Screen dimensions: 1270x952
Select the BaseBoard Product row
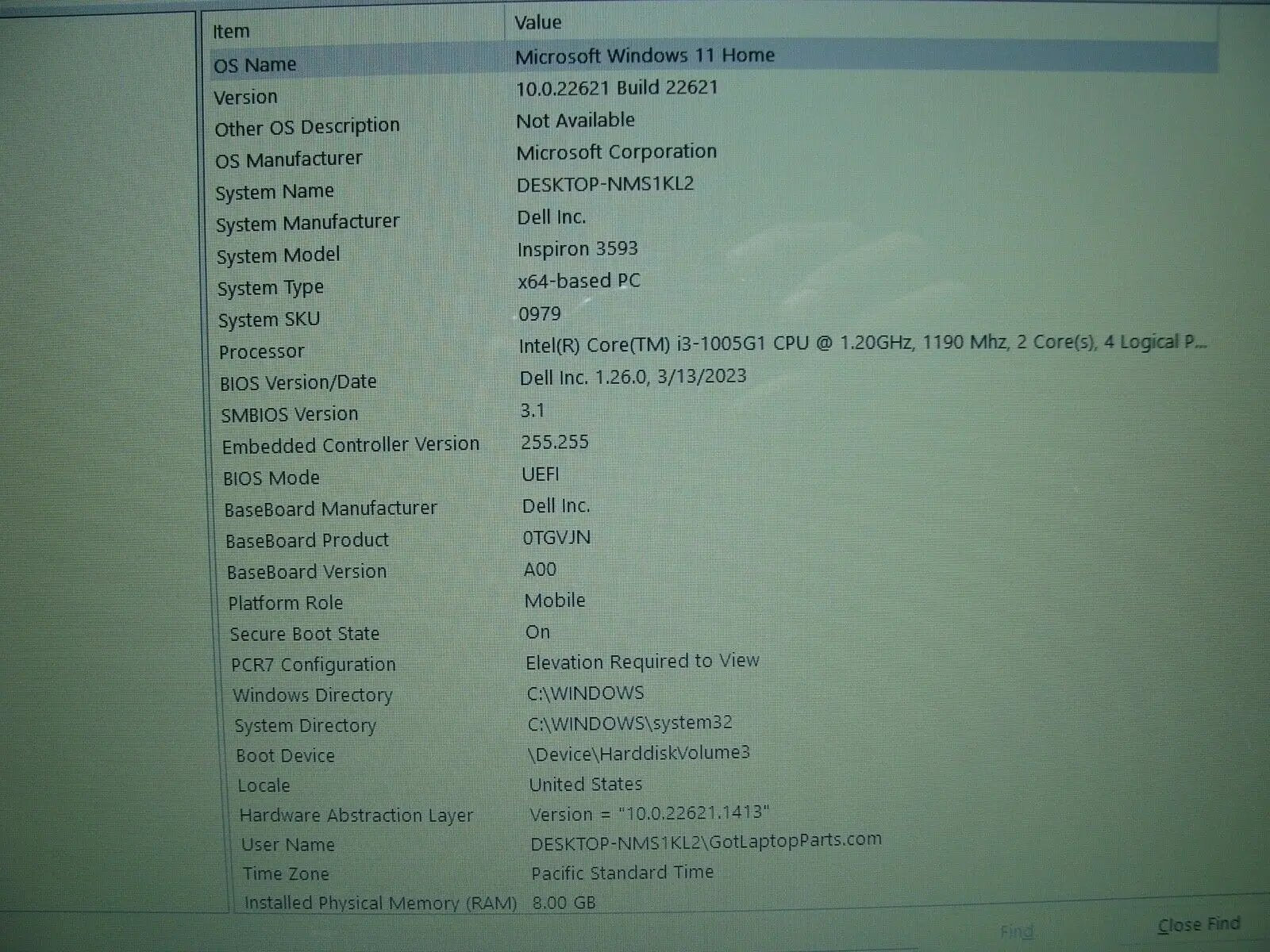click(306, 541)
